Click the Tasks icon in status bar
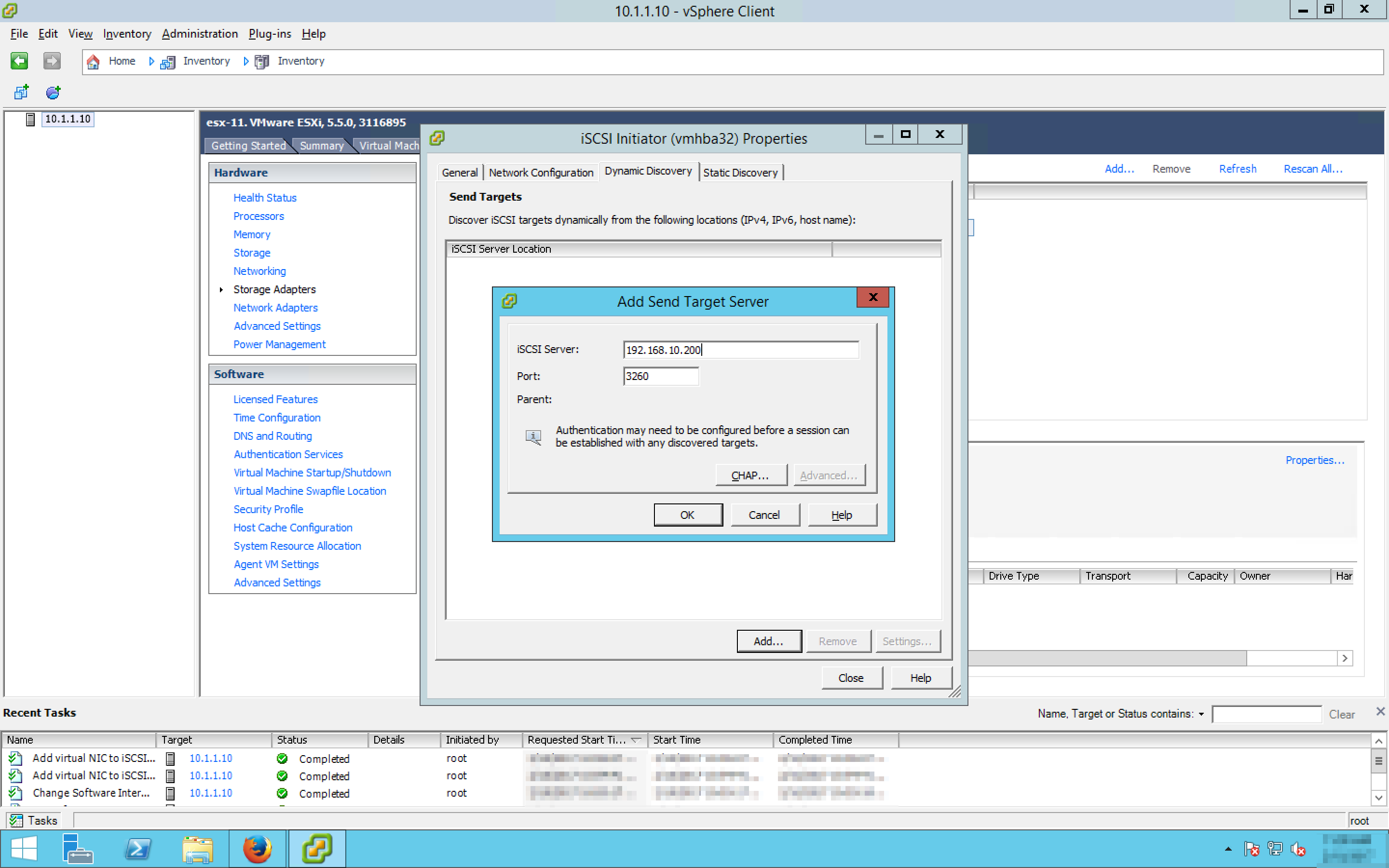The height and width of the screenshot is (868, 1389). [16, 820]
